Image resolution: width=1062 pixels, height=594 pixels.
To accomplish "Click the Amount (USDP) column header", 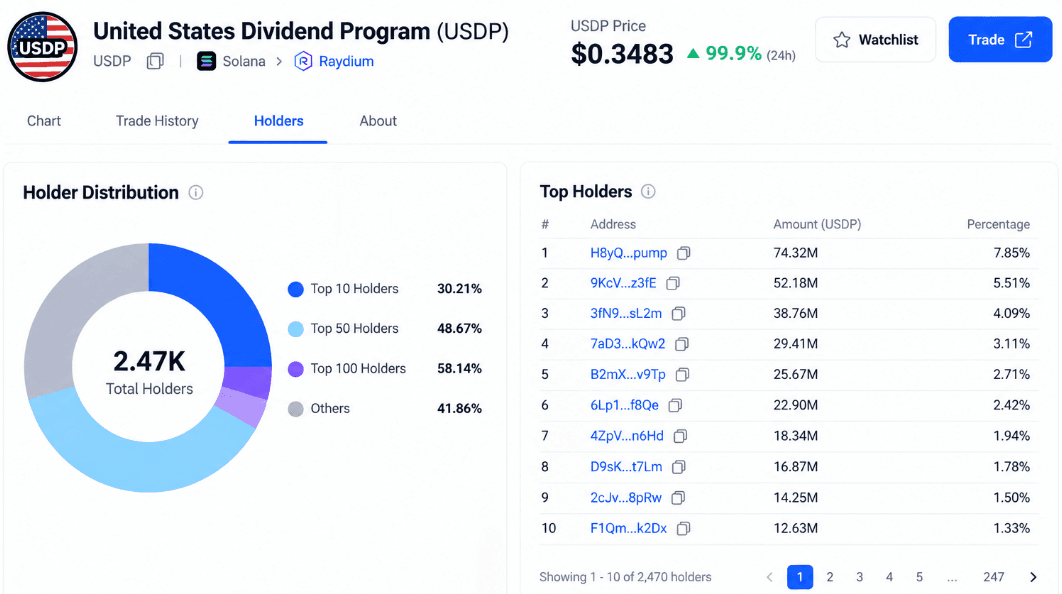I will (x=817, y=224).
